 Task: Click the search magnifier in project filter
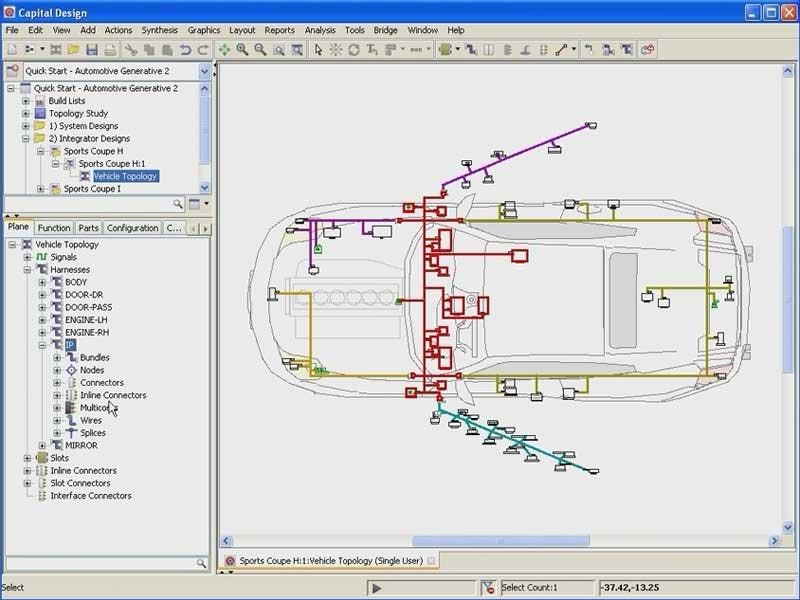(178, 204)
